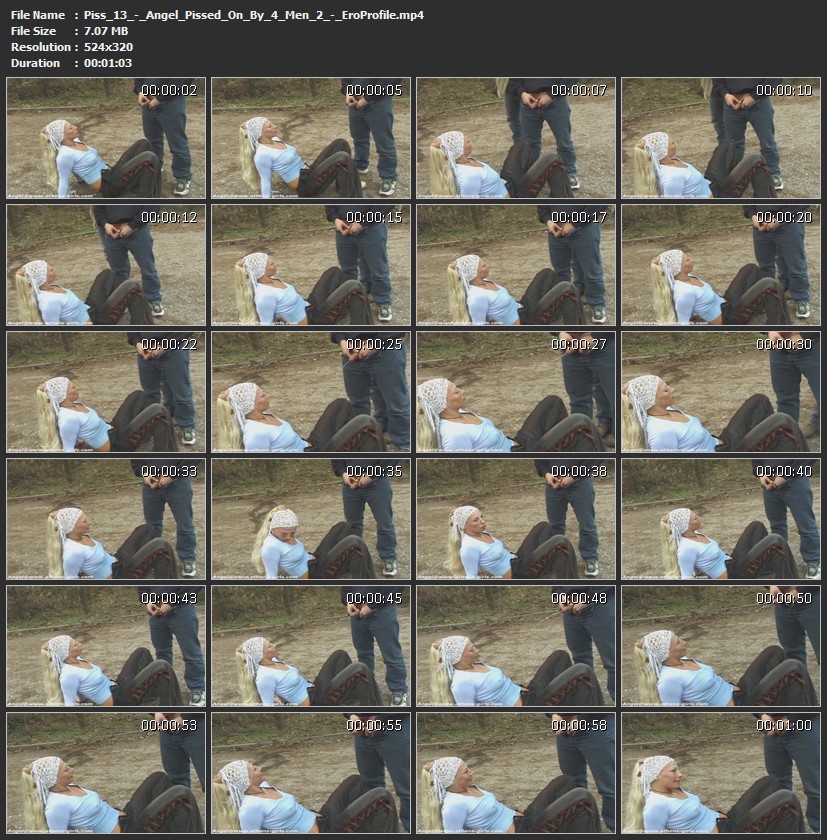Click the thumbnail timestamped 00:00:45
This screenshot has width=827, height=840.
[x=311, y=646]
